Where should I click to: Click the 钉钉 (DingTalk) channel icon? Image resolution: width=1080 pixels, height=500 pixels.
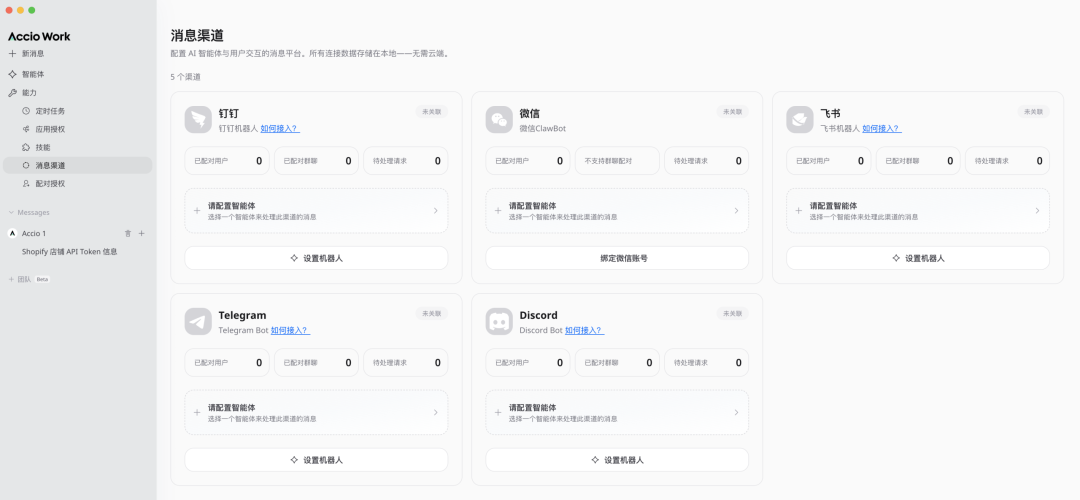point(199,120)
